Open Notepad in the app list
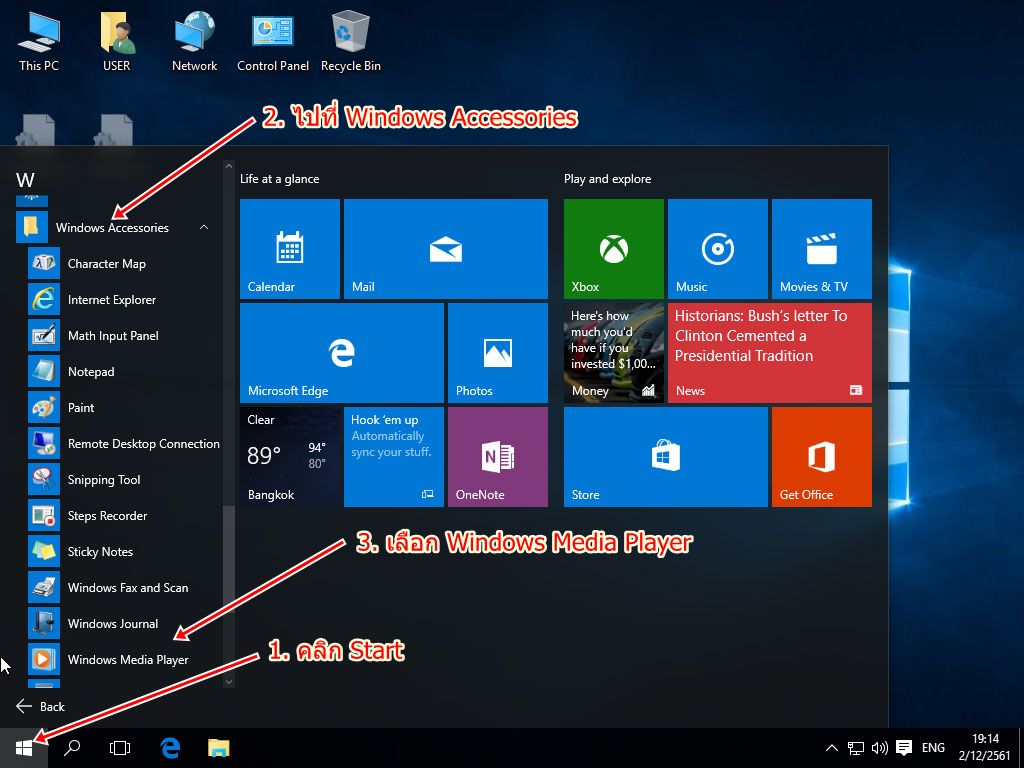 90,372
